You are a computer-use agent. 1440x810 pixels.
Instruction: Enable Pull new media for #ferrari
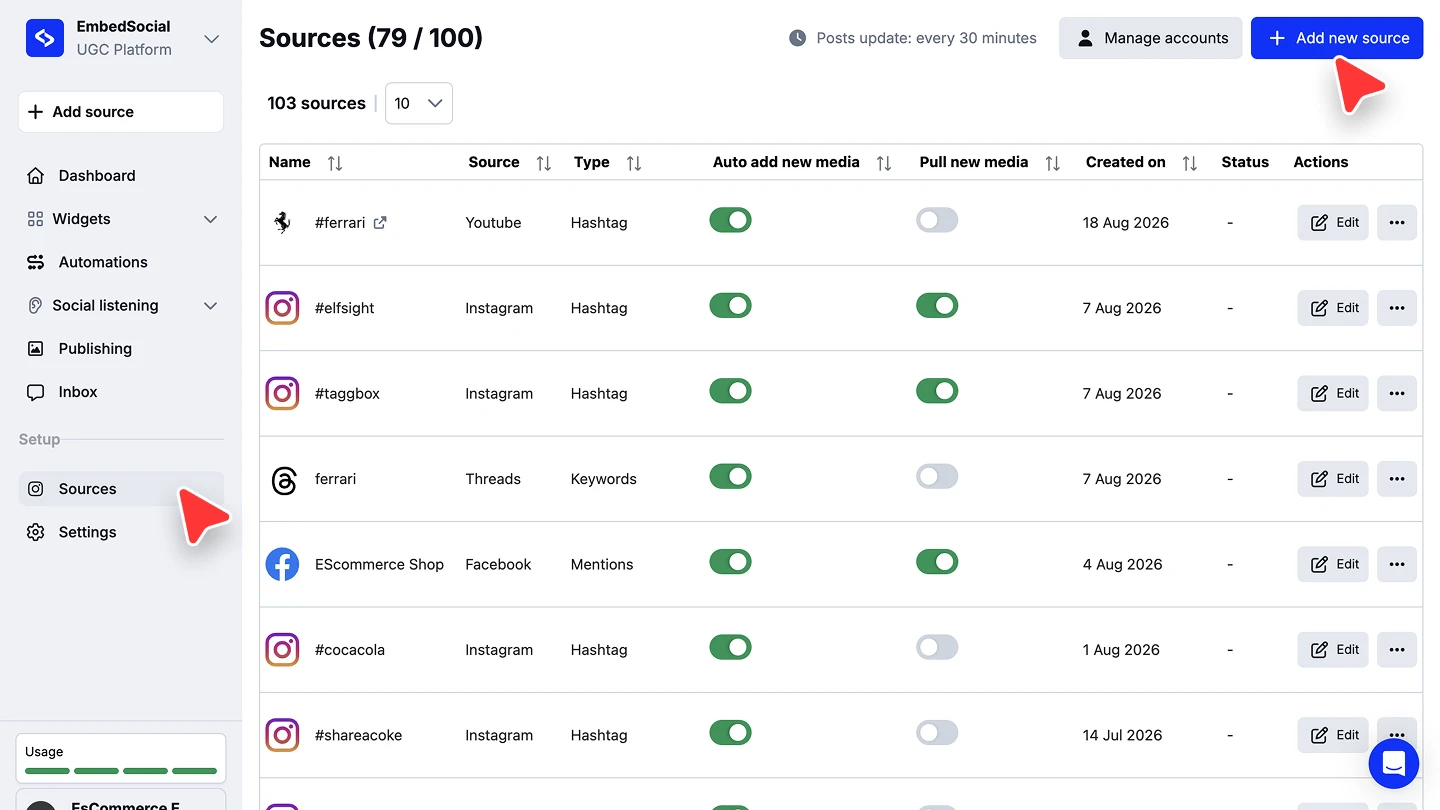click(x=937, y=220)
